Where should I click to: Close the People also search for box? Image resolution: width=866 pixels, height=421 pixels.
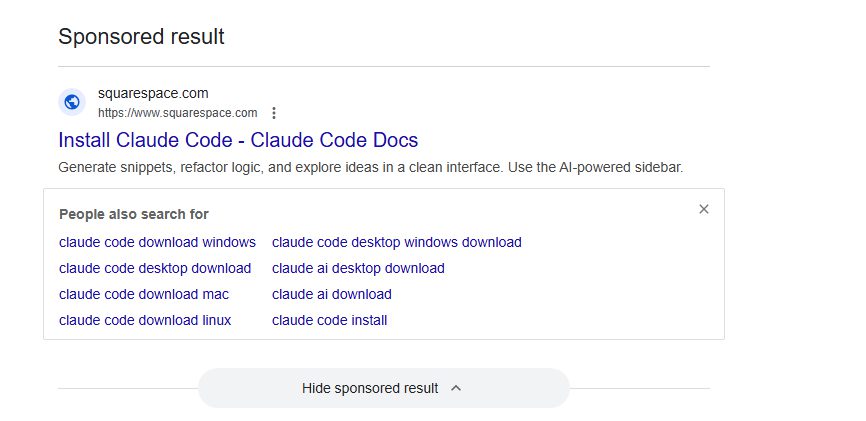pos(704,209)
